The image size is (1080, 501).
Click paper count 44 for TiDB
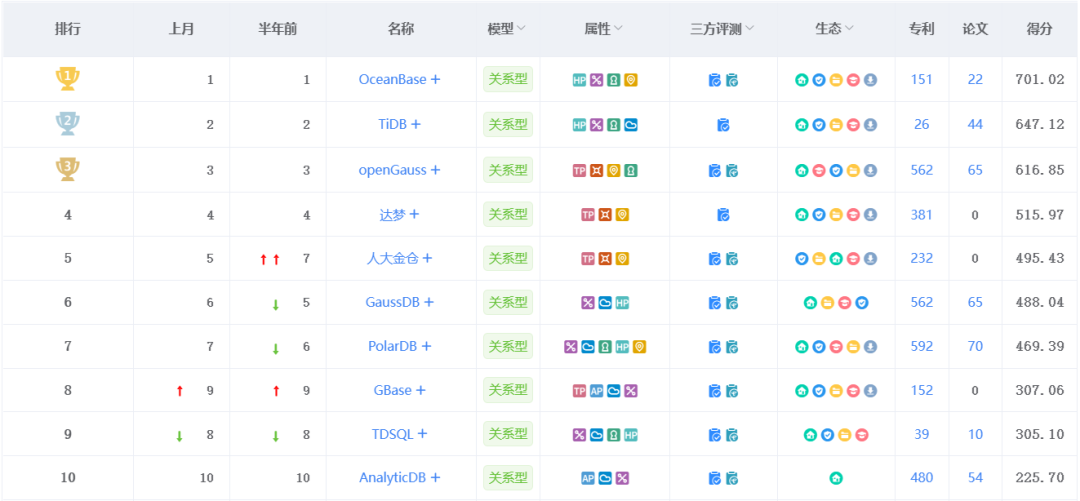click(975, 125)
